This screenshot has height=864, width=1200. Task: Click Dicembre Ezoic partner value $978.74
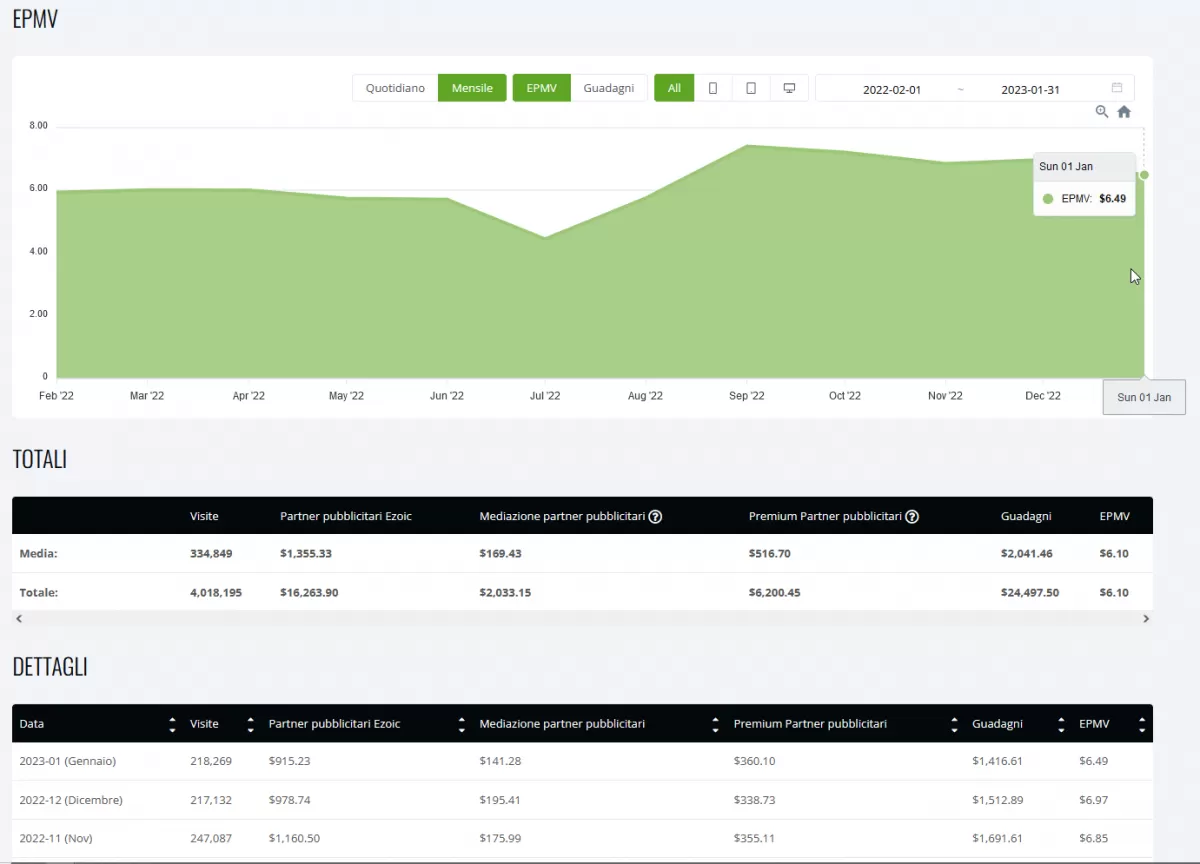click(290, 800)
